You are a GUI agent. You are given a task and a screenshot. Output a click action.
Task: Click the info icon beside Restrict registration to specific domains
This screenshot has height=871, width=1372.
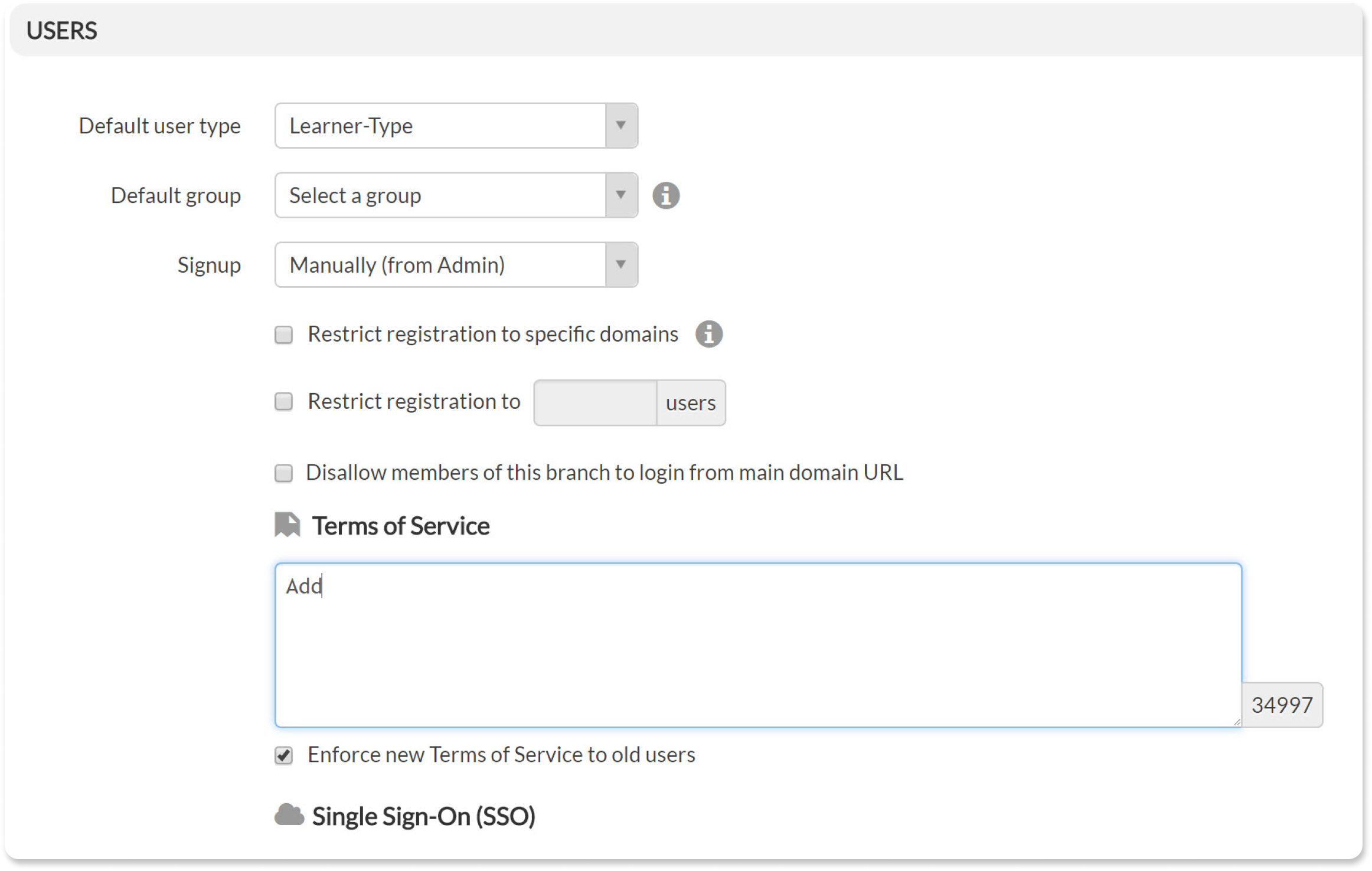click(x=709, y=334)
